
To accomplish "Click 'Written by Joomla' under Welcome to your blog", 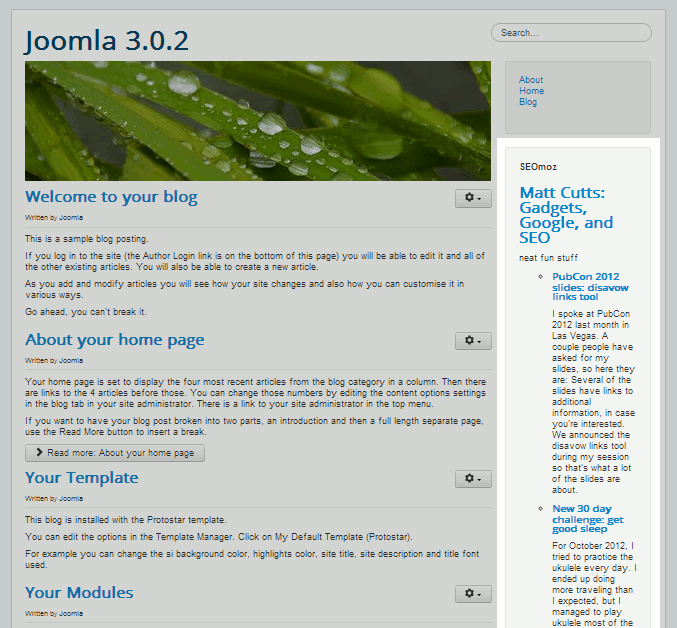I will point(54,218).
